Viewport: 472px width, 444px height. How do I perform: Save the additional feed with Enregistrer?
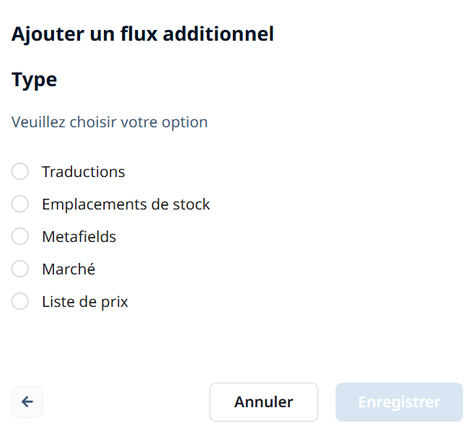click(x=399, y=402)
